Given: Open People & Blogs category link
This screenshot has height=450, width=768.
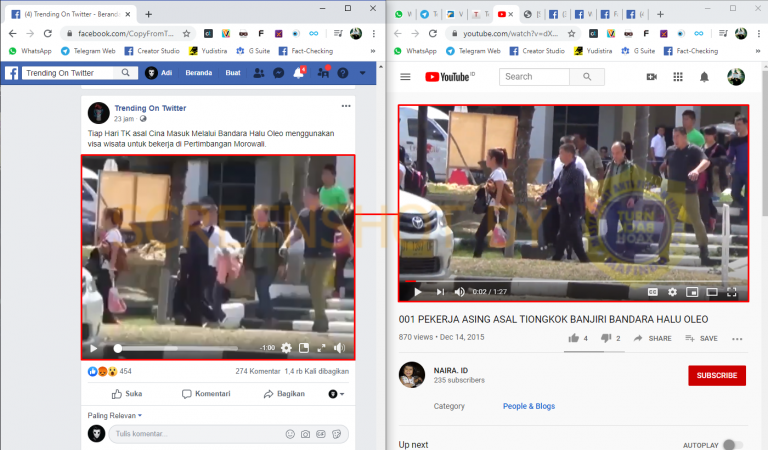Looking at the screenshot, I should (528, 406).
